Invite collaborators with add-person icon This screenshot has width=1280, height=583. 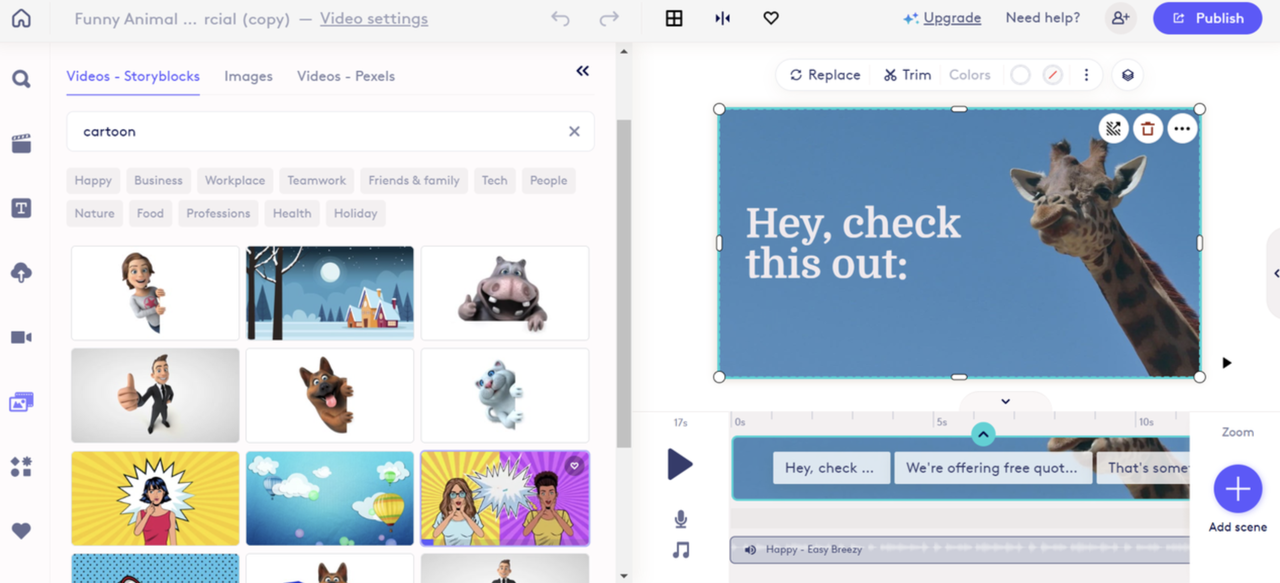point(1120,18)
